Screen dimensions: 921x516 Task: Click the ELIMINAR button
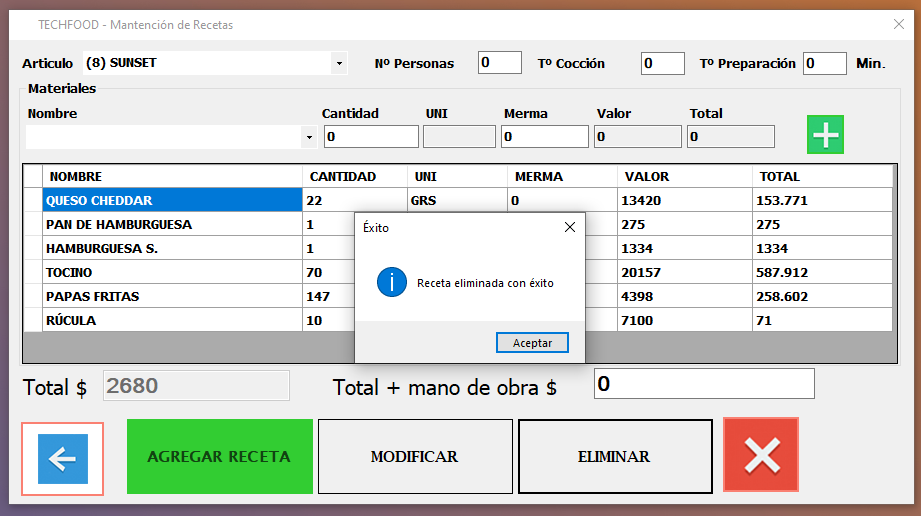click(614, 457)
